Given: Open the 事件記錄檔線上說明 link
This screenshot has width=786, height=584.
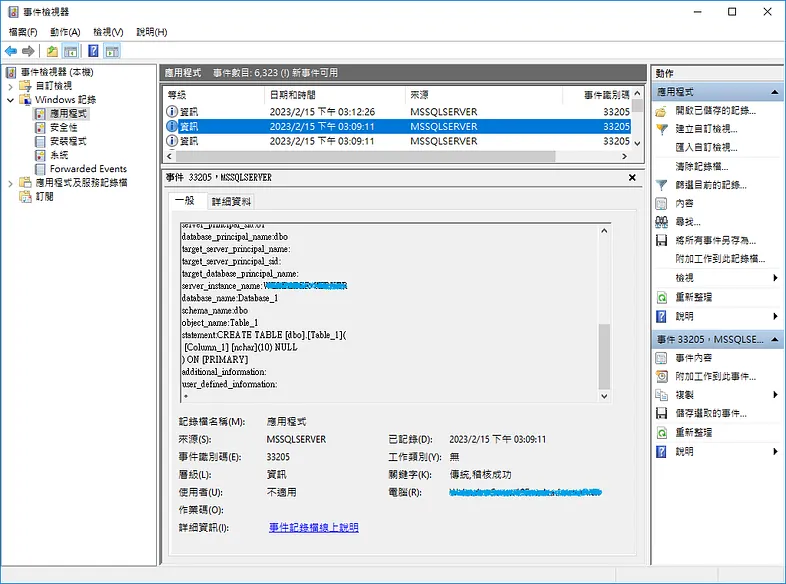Looking at the screenshot, I should pos(314,527).
